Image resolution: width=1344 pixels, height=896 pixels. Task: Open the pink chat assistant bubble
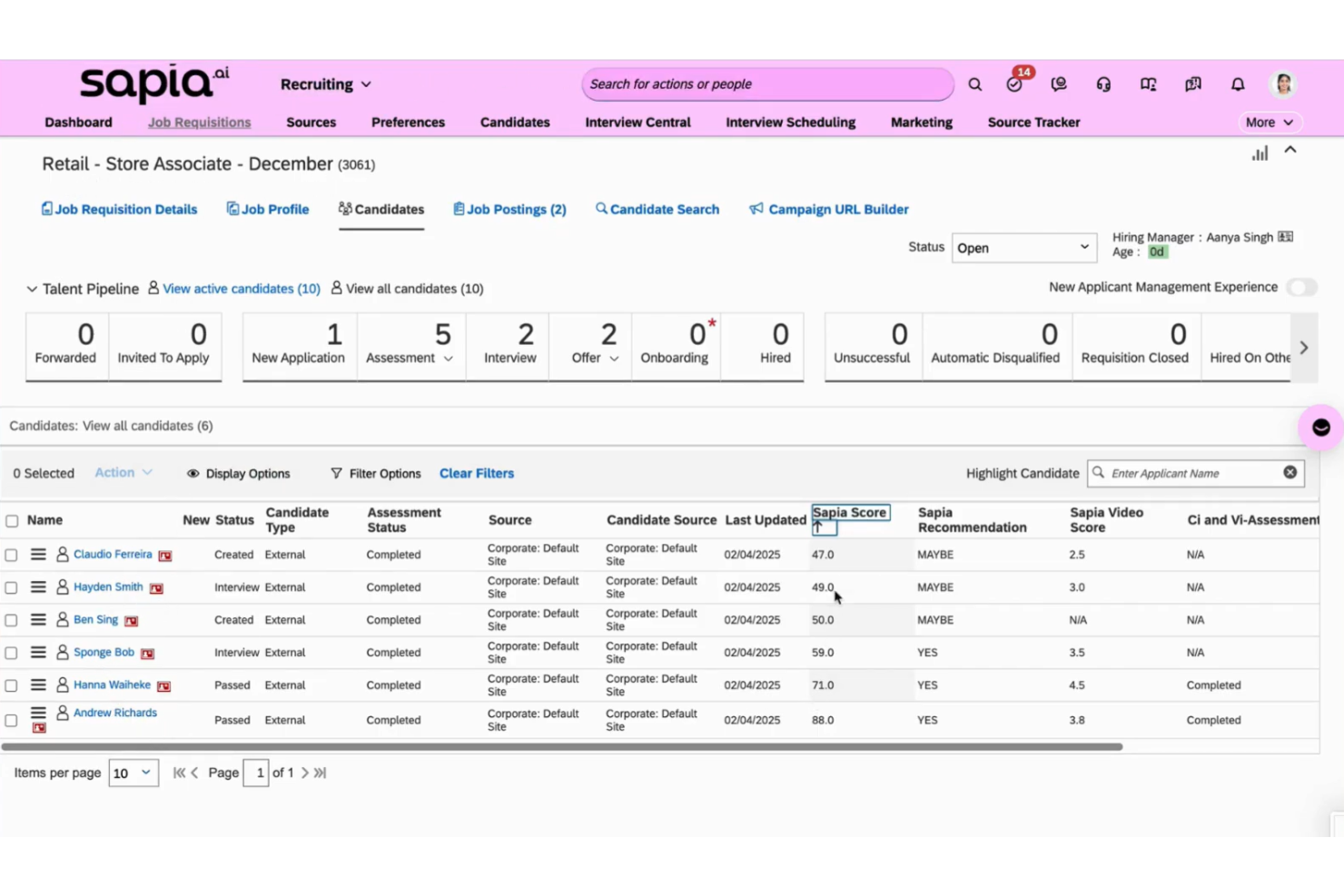[x=1320, y=428]
